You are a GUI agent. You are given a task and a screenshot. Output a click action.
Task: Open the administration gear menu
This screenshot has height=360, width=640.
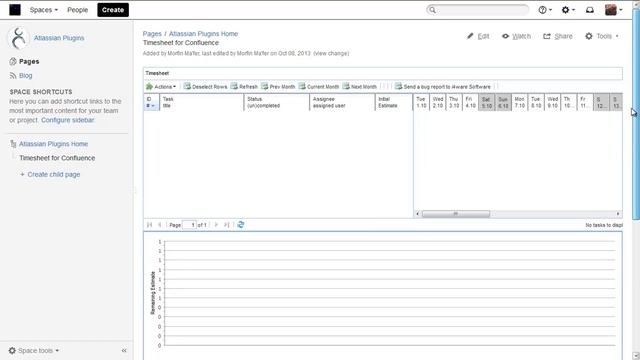click(568, 10)
